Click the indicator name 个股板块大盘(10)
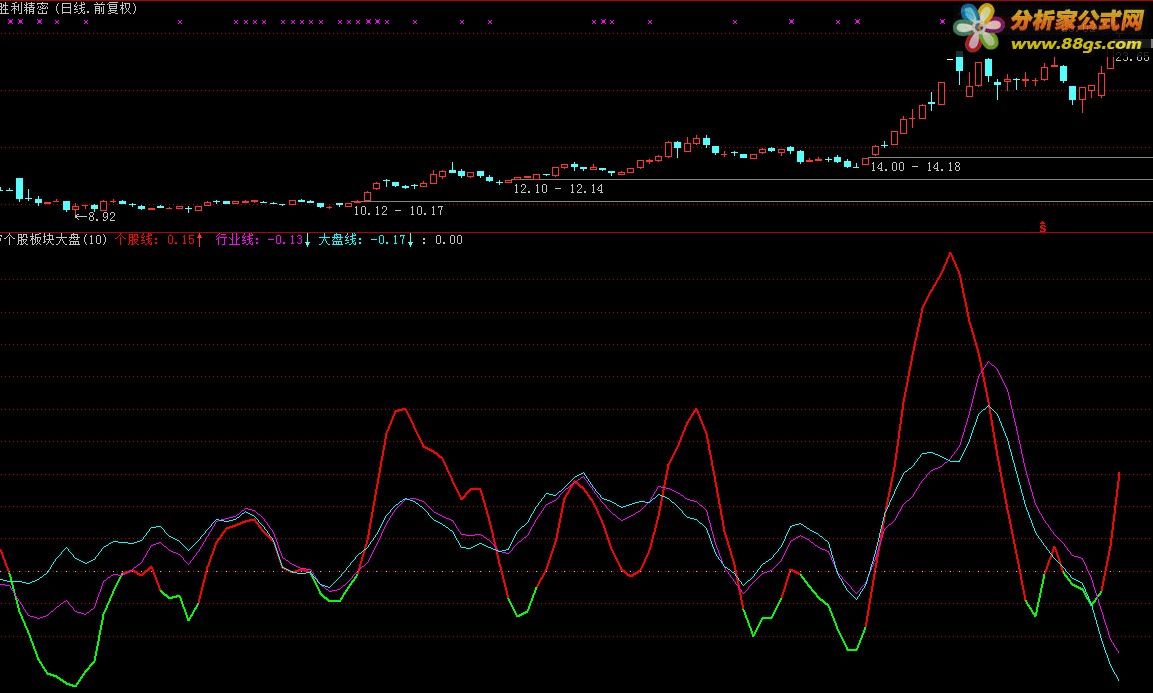This screenshot has width=1153, height=693. (x=53, y=240)
